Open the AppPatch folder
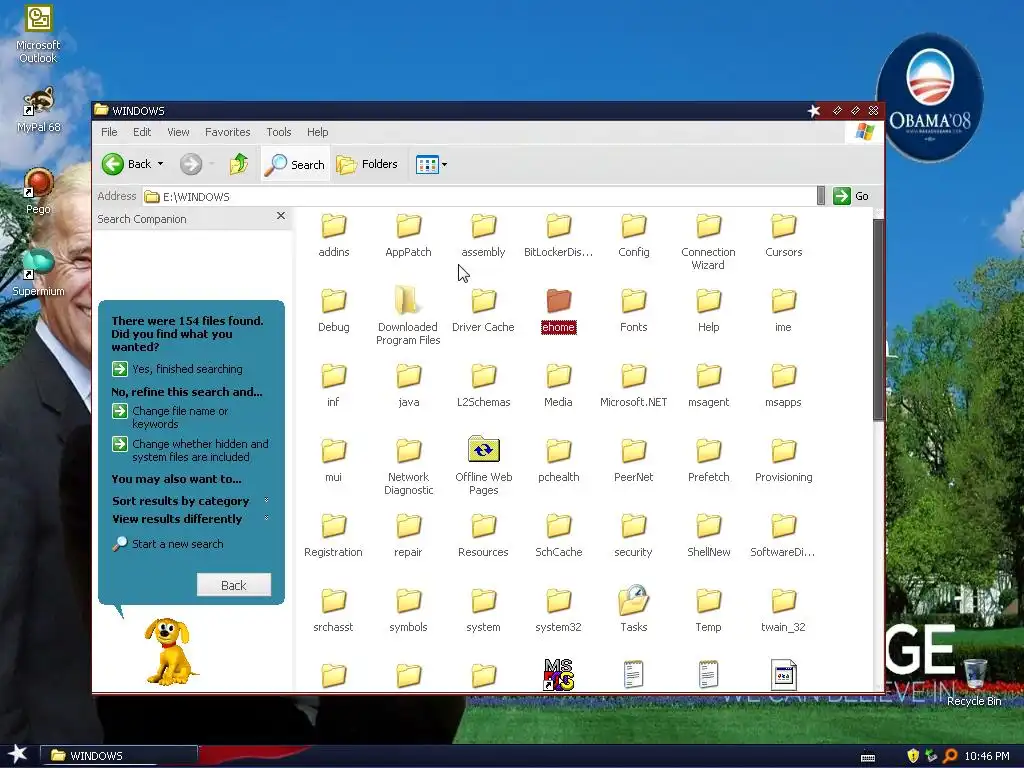1024x768 pixels. click(408, 235)
